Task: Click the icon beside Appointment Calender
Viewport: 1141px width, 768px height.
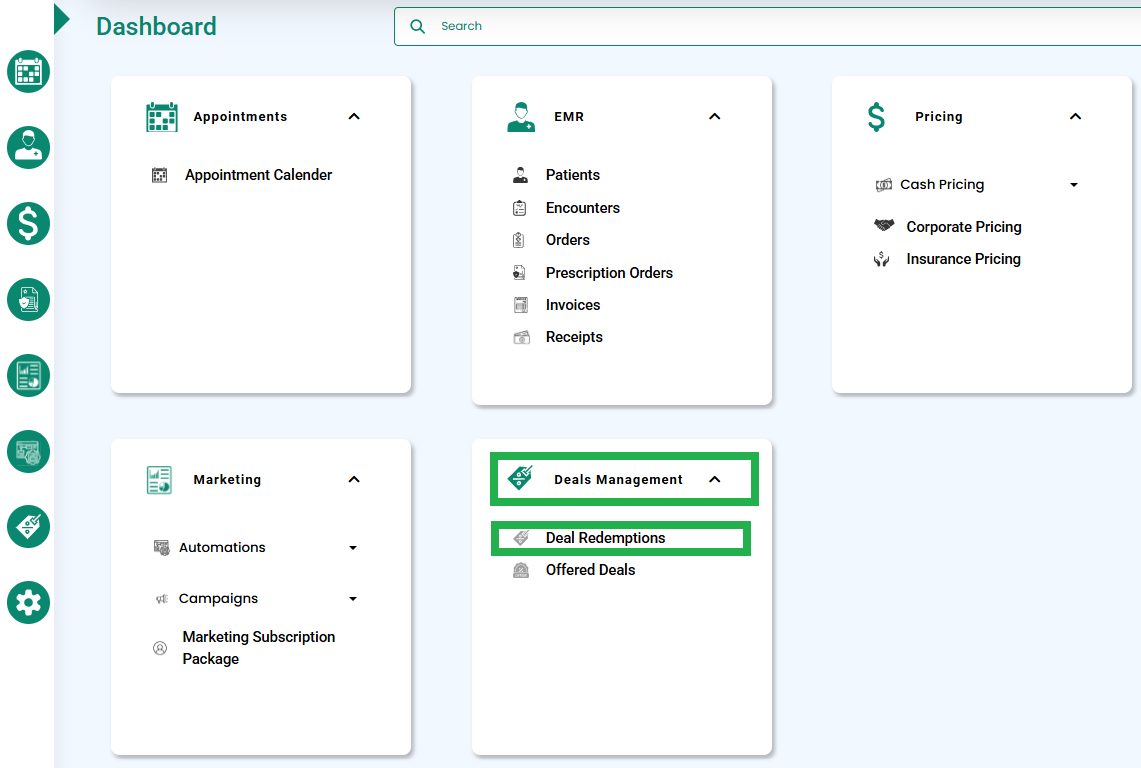Action: click(x=159, y=175)
